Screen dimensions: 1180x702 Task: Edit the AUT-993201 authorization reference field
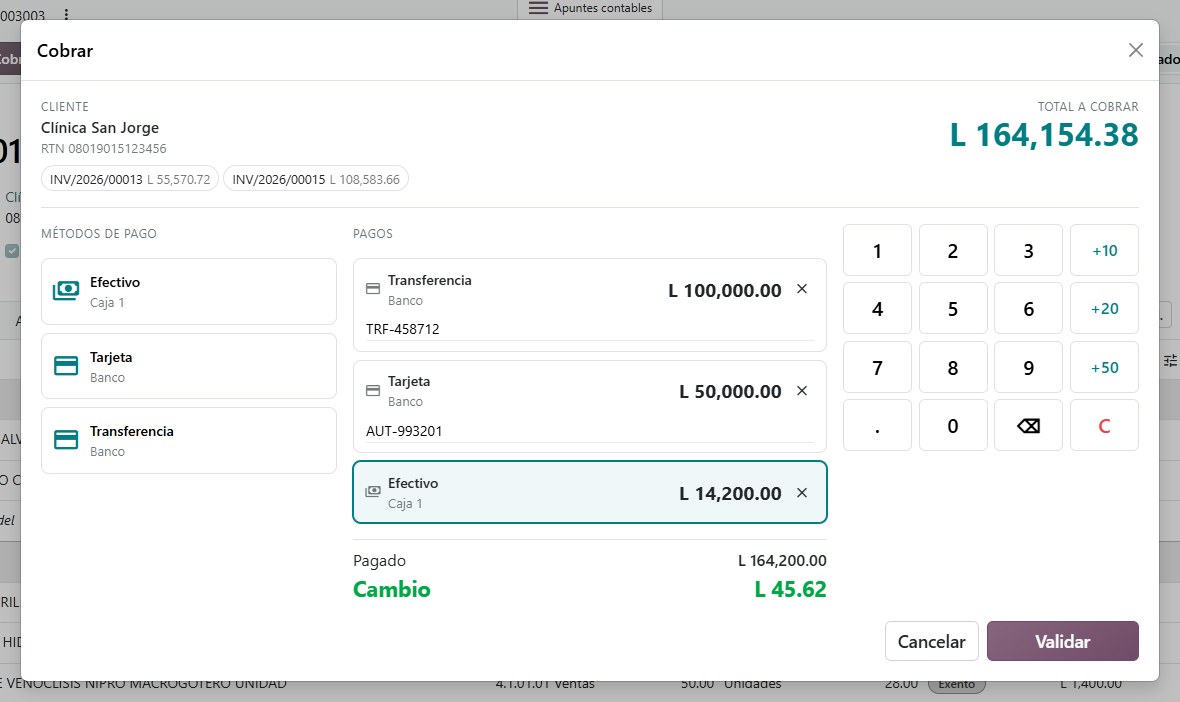click(589, 431)
